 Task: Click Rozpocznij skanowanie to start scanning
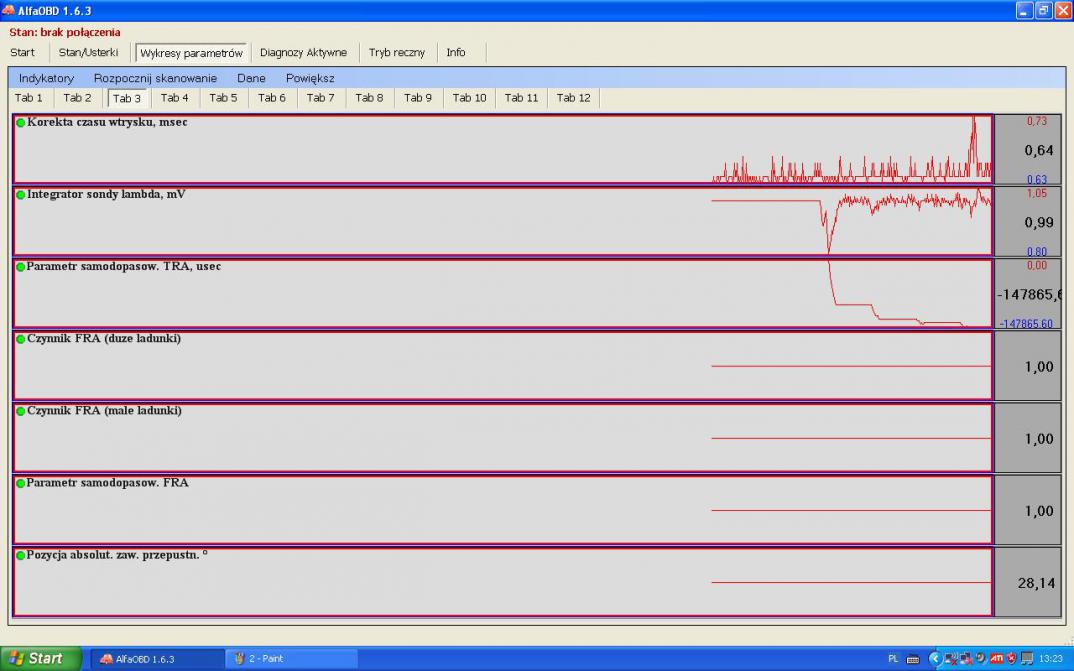[155, 78]
